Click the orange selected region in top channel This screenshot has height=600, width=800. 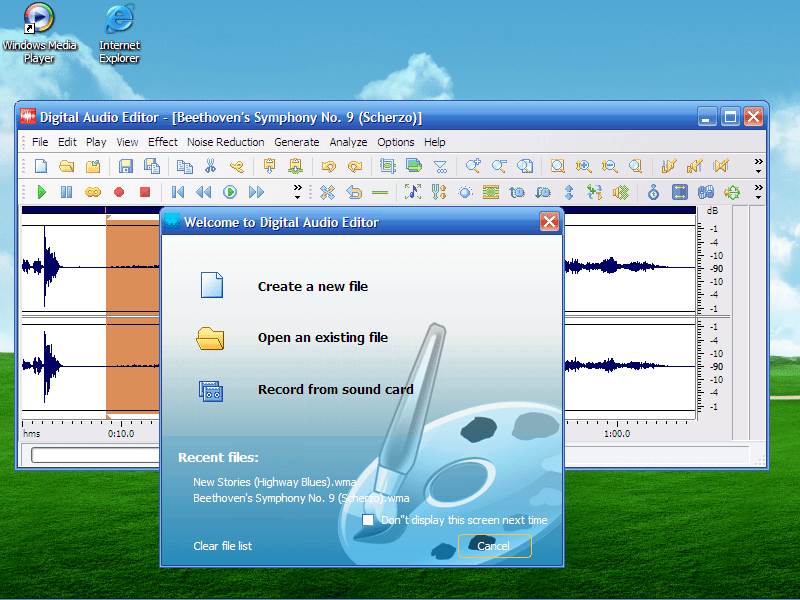[x=133, y=267]
